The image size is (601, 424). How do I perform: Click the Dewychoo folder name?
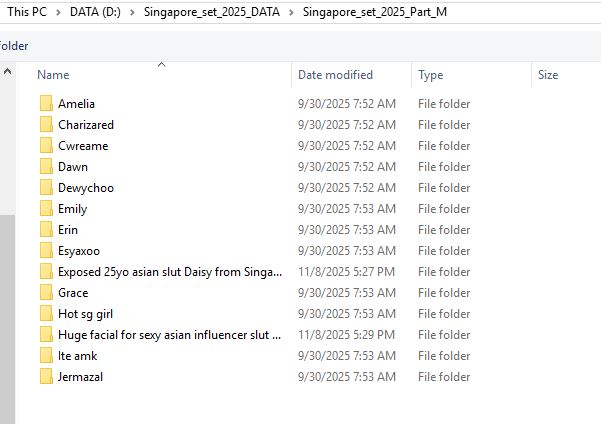(x=86, y=188)
